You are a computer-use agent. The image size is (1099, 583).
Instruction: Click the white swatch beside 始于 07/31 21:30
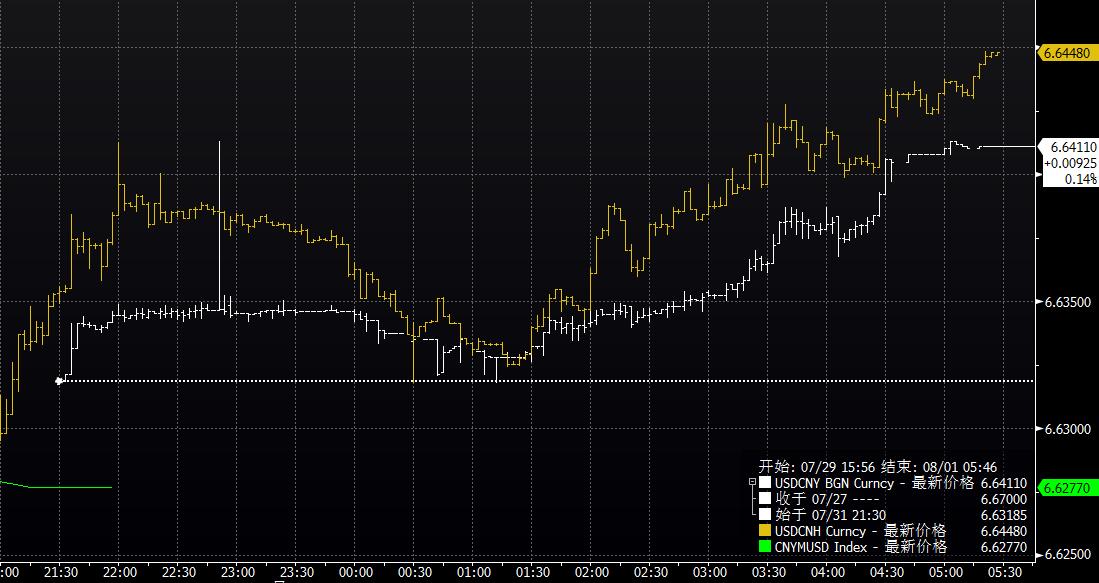765,514
